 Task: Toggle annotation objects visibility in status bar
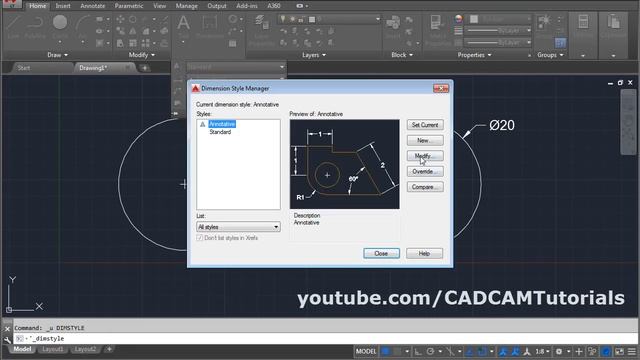click(503, 351)
